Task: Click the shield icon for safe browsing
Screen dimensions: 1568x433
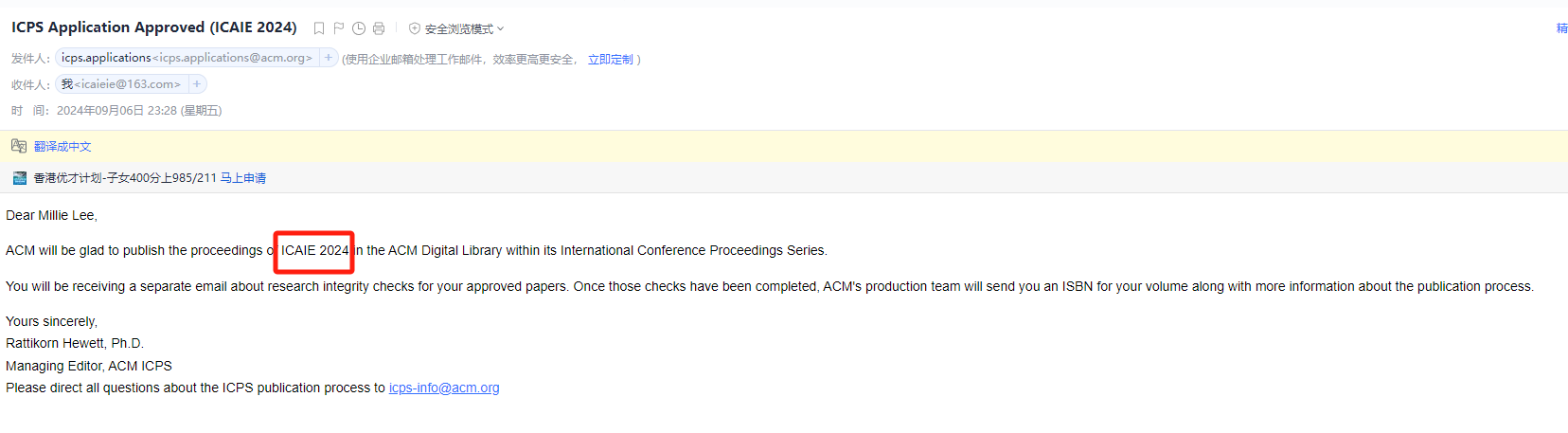Action: pos(414,28)
